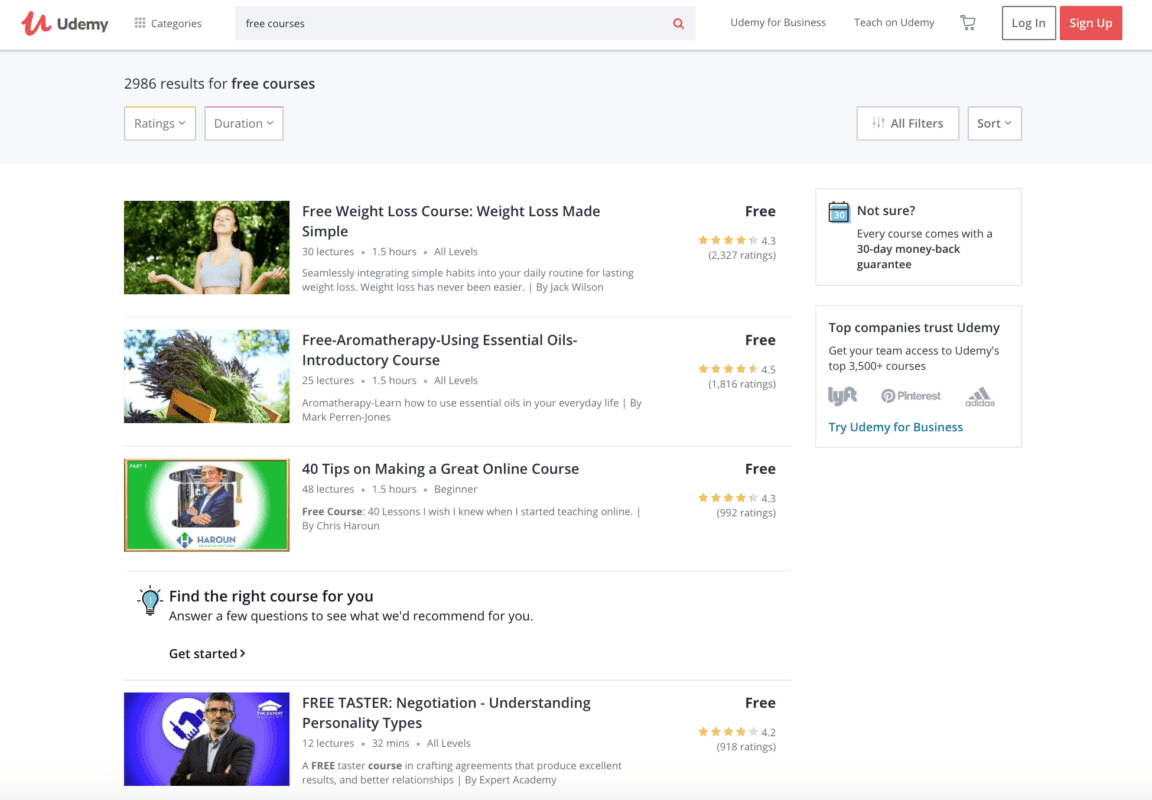Click the search magnifier icon
The width and height of the screenshot is (1152, 800).
click(678, 24)
